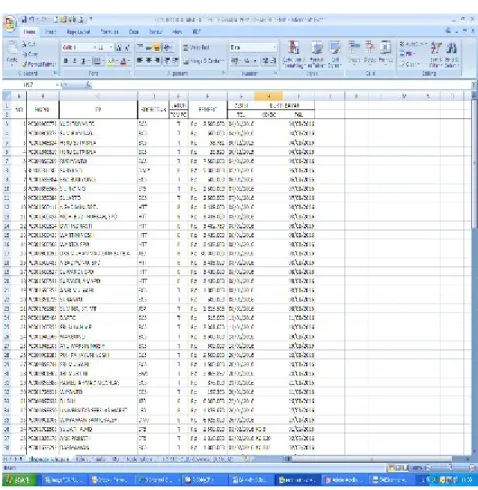Open Sort & Filter
The height and width of the screenshot is (490, 478).
[436, 54]
